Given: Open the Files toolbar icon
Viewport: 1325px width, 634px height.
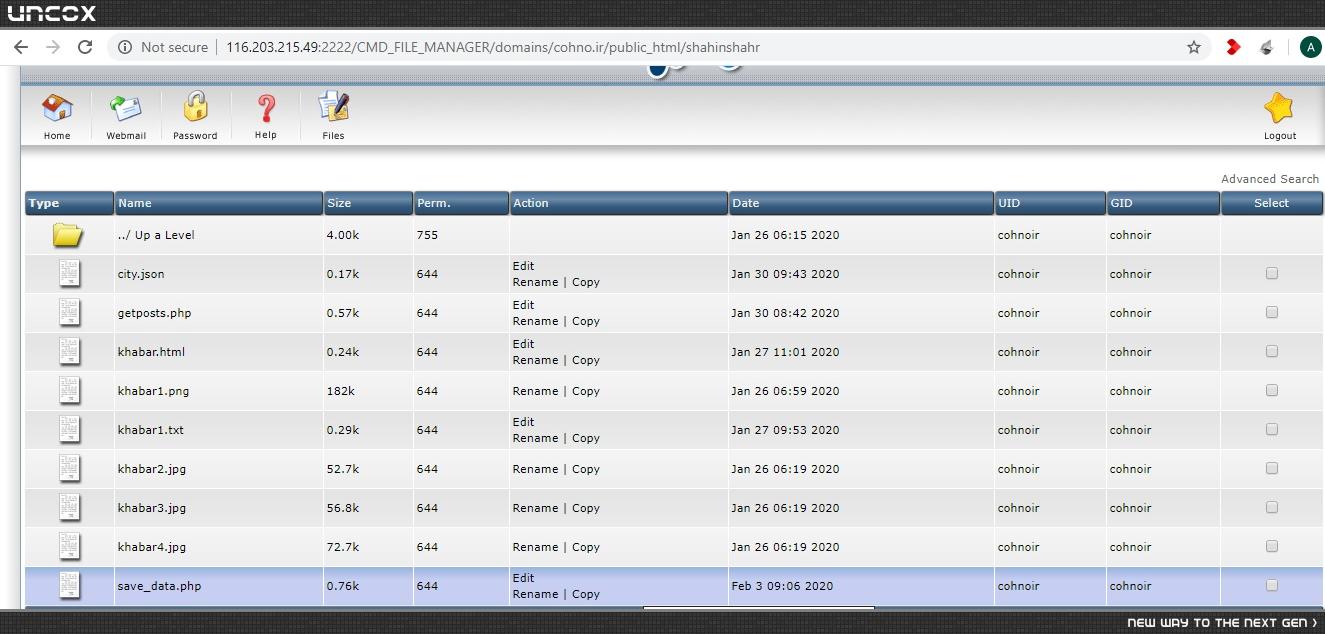Looking at the screenshot, I should (x=333, y=107).
